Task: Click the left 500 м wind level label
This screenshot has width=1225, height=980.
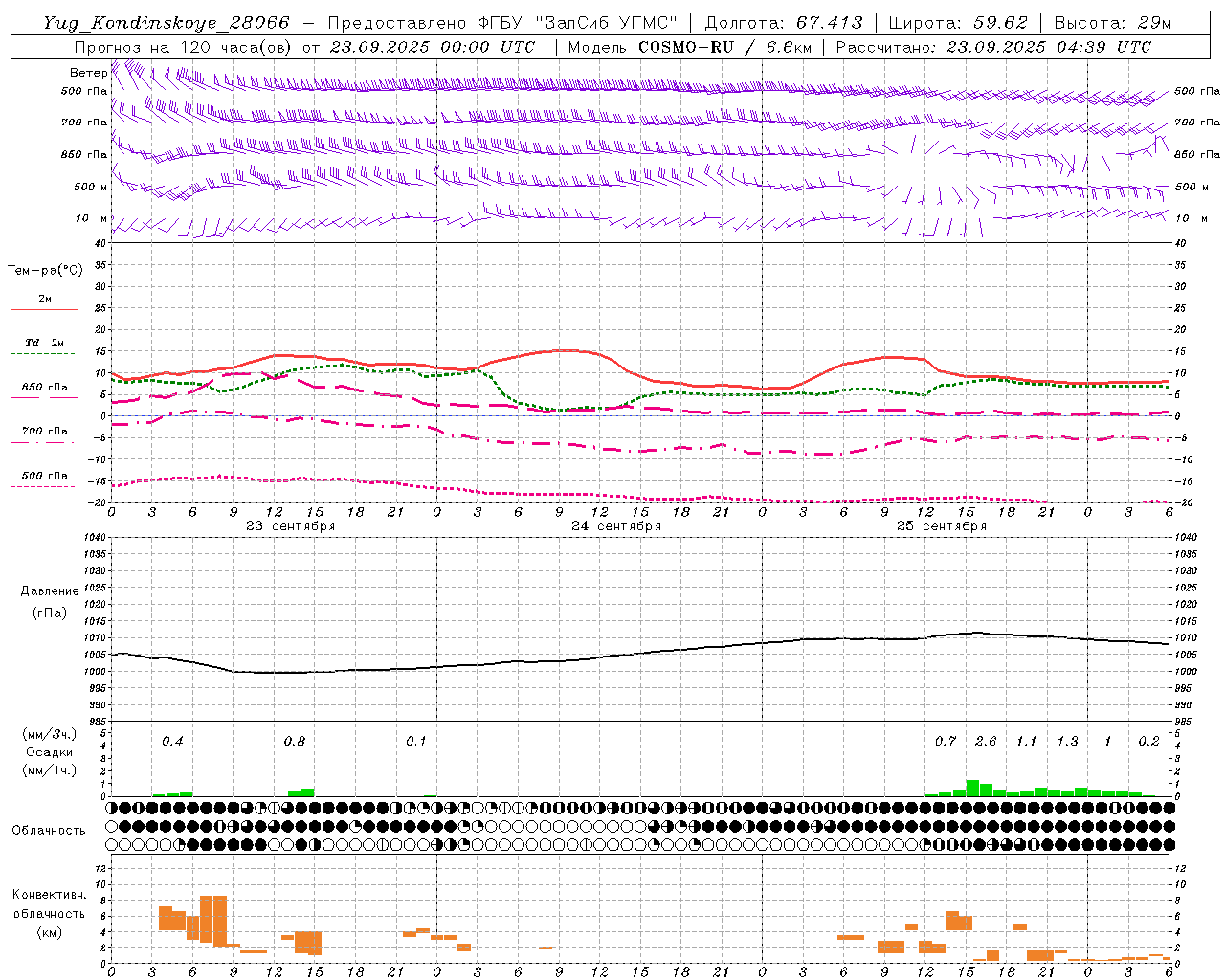Action: tap(91, 187)
